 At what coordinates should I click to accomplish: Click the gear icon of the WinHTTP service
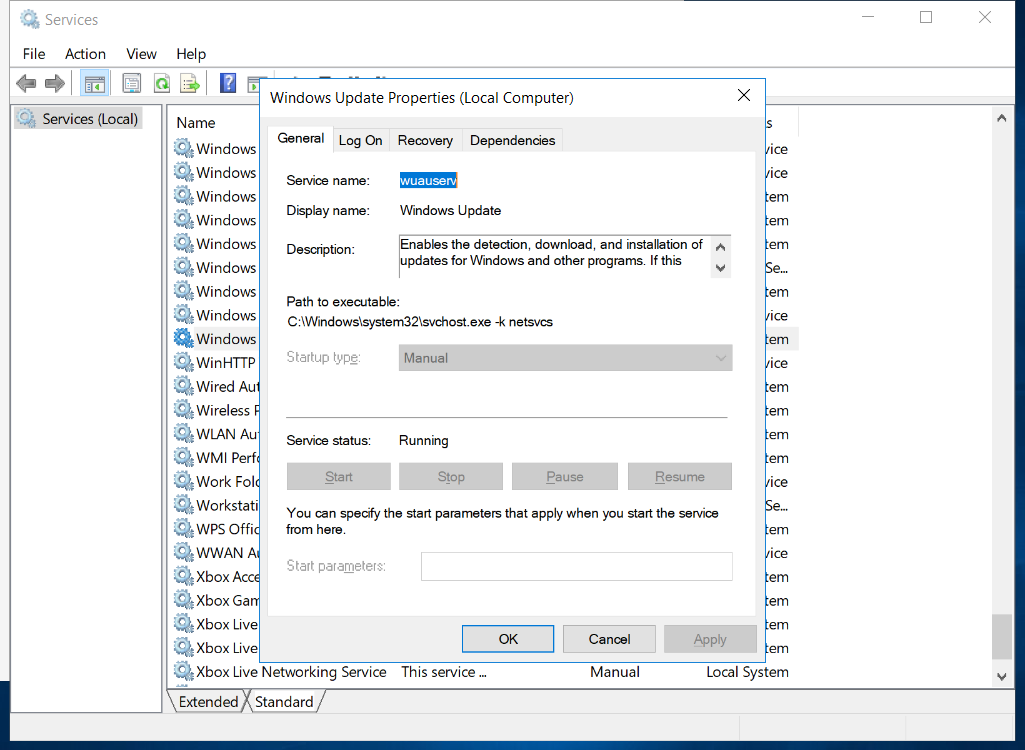[x=184, y=362]
